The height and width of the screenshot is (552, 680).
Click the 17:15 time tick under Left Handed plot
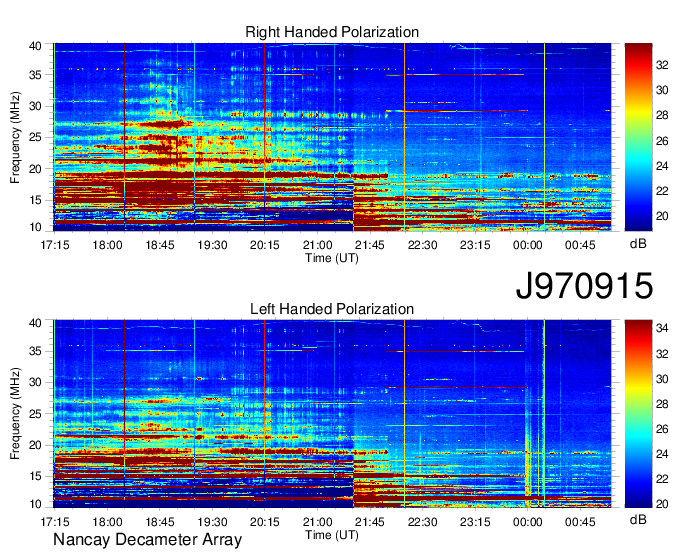[55, 522]
